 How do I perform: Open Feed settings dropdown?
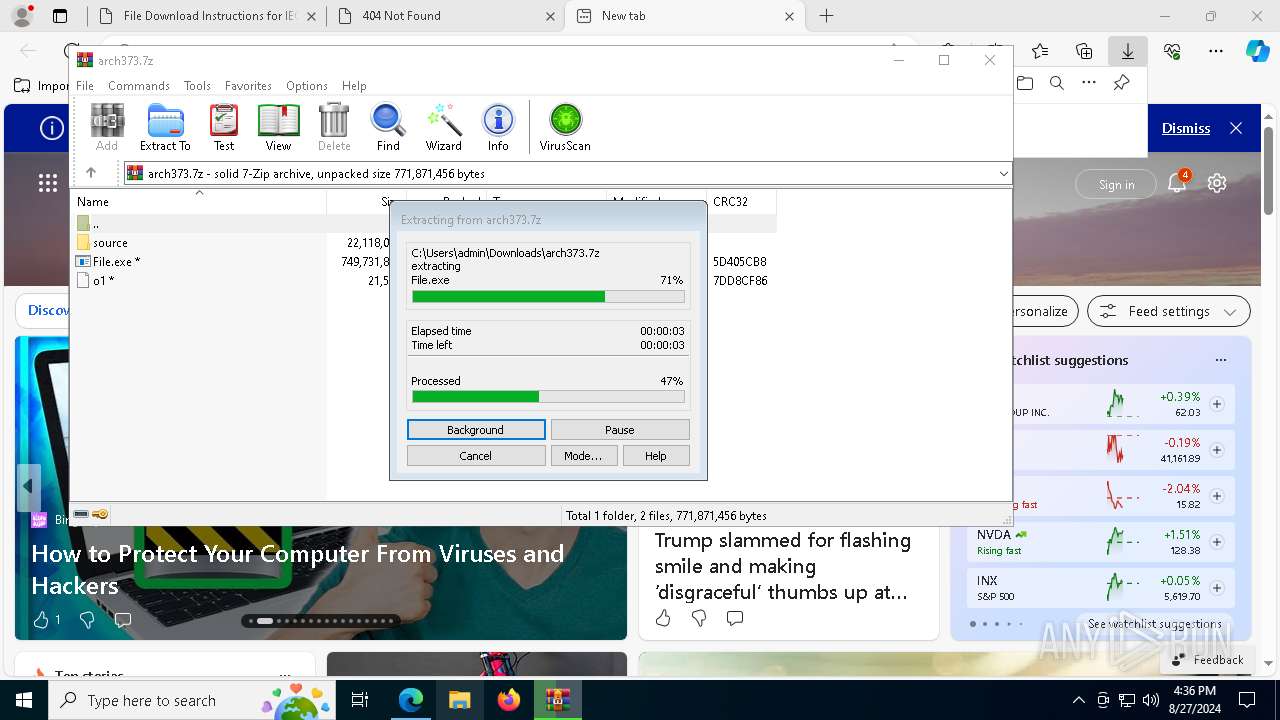1168,311
